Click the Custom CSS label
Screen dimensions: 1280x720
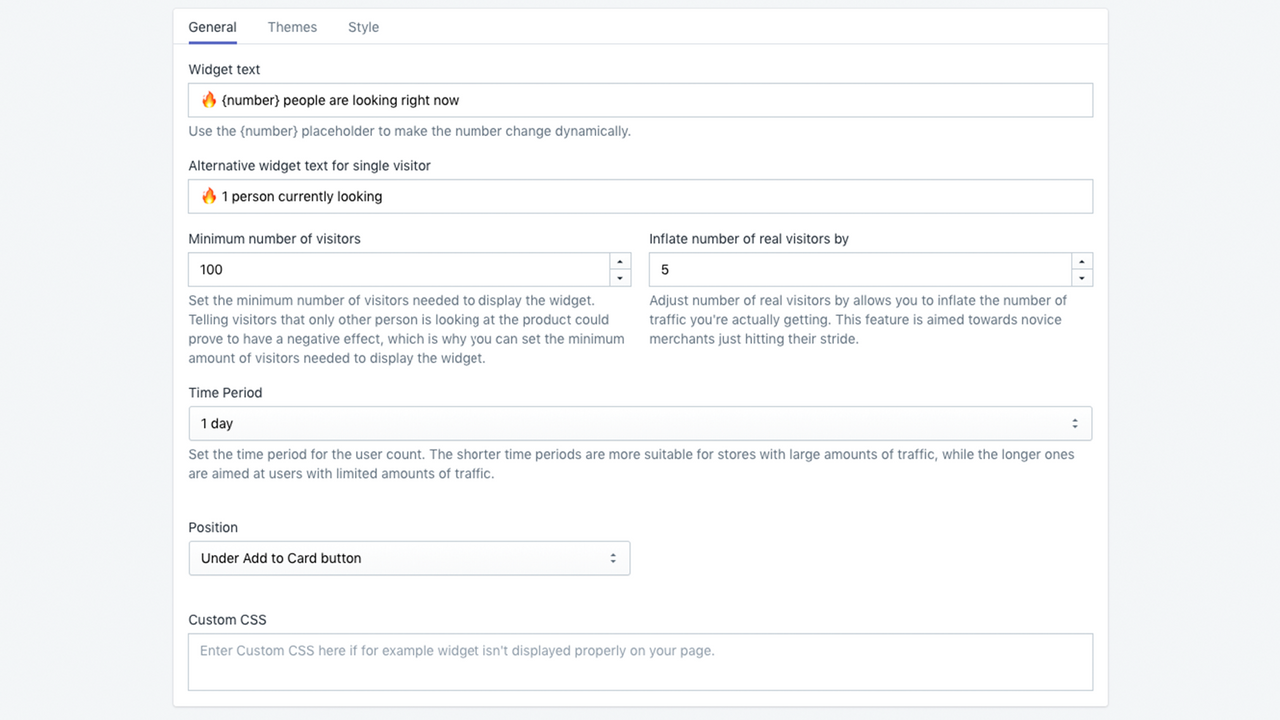[x=227, y=619]
